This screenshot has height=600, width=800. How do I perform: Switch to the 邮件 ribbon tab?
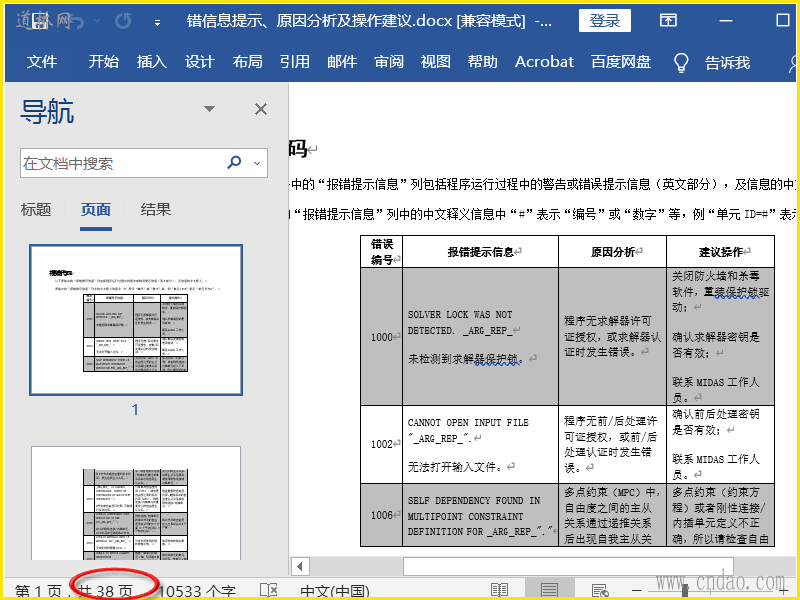(342, 62)
